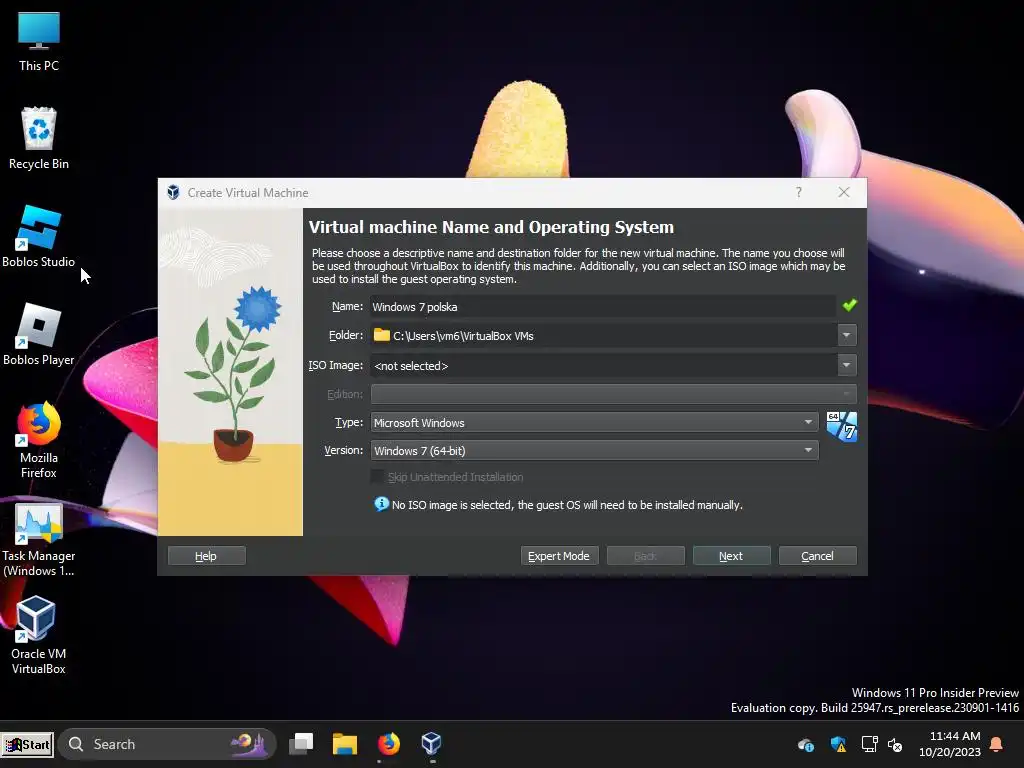Click the search highlight image in the search box
This screenshot has width=1024, height=768.
pos(249,743)
